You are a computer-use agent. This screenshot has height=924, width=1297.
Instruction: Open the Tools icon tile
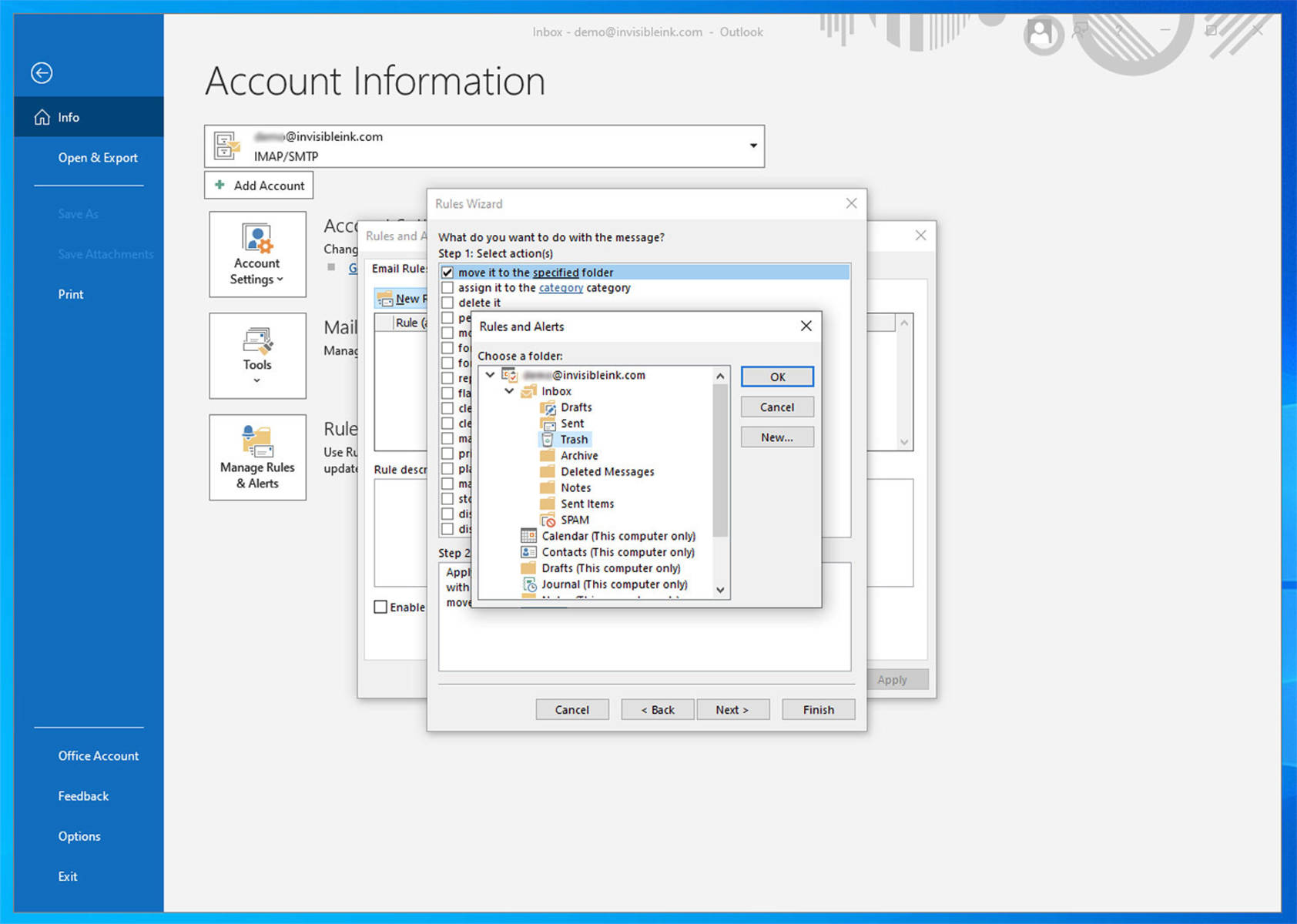pos(257,356)
